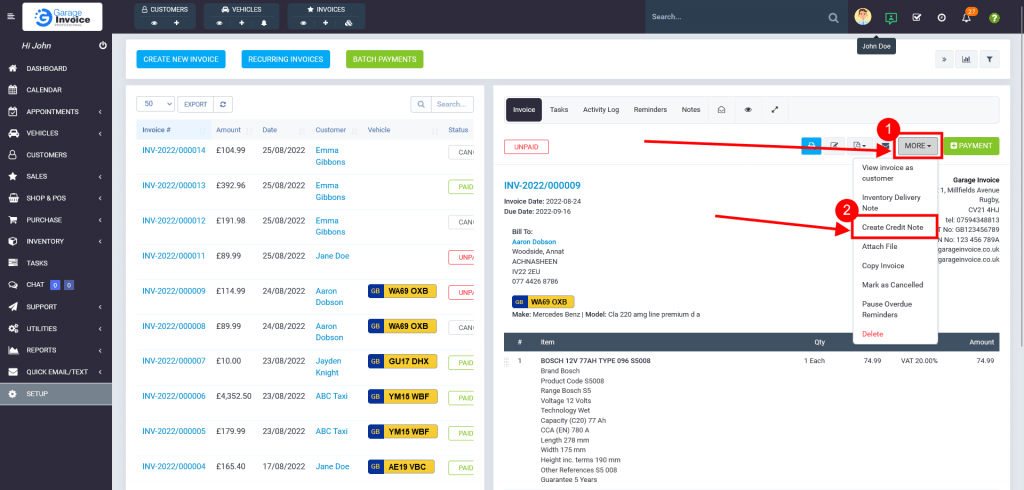The image size is (1024, 490).
Task: Open invoice INV-2022/000014 link
Action: (173, 150)
